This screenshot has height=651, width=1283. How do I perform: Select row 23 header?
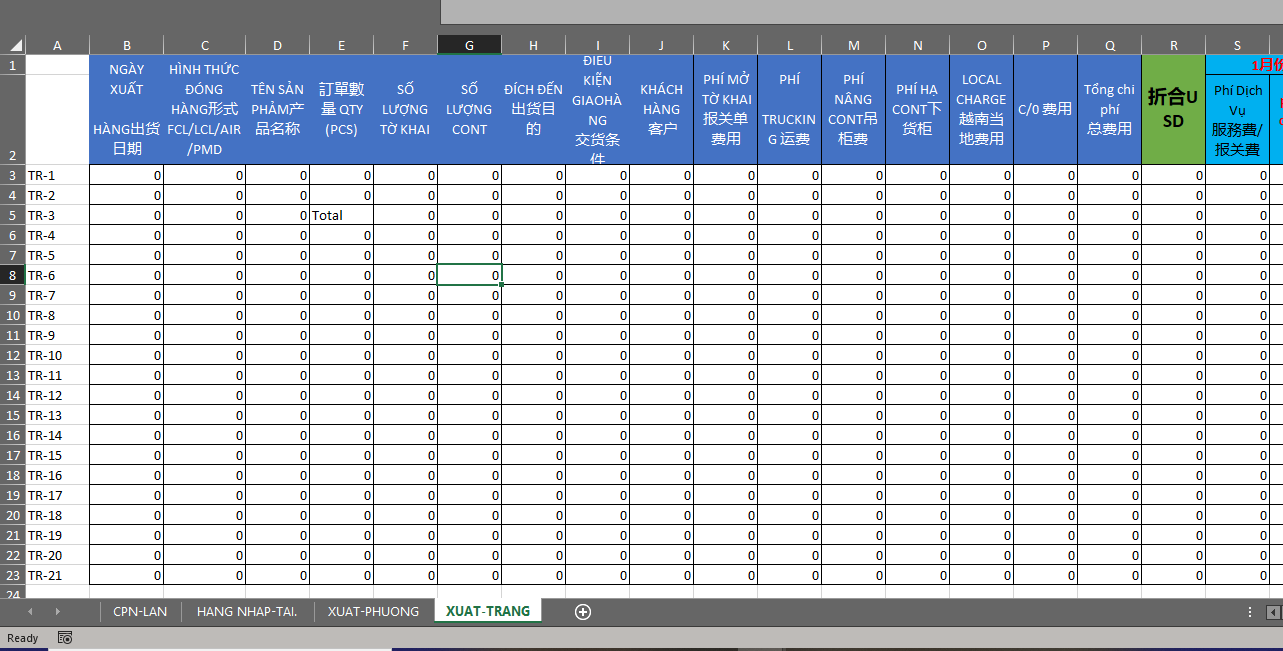12,575
